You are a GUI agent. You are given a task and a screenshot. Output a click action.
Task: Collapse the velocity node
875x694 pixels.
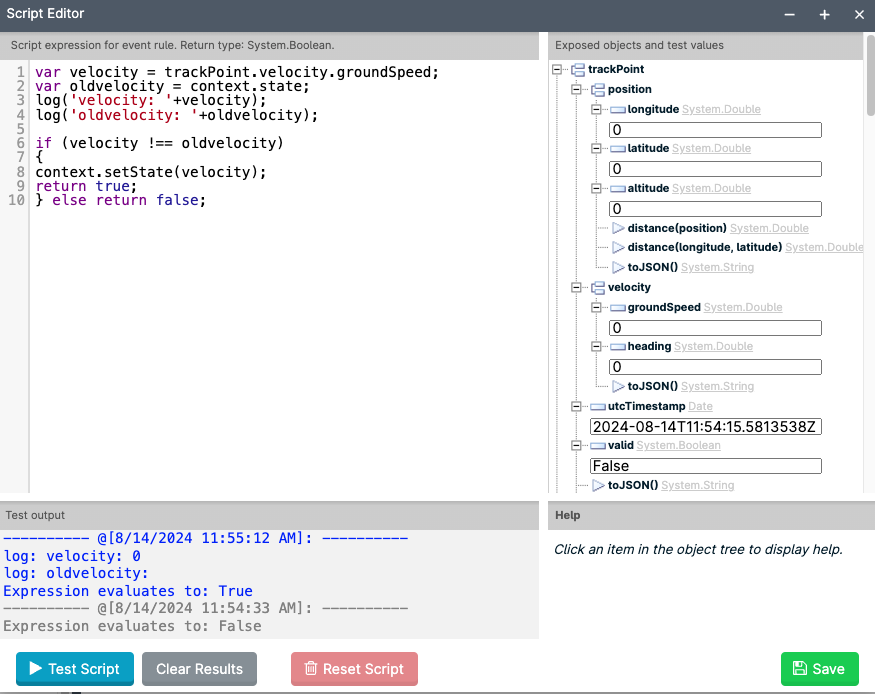click(576, 287)
